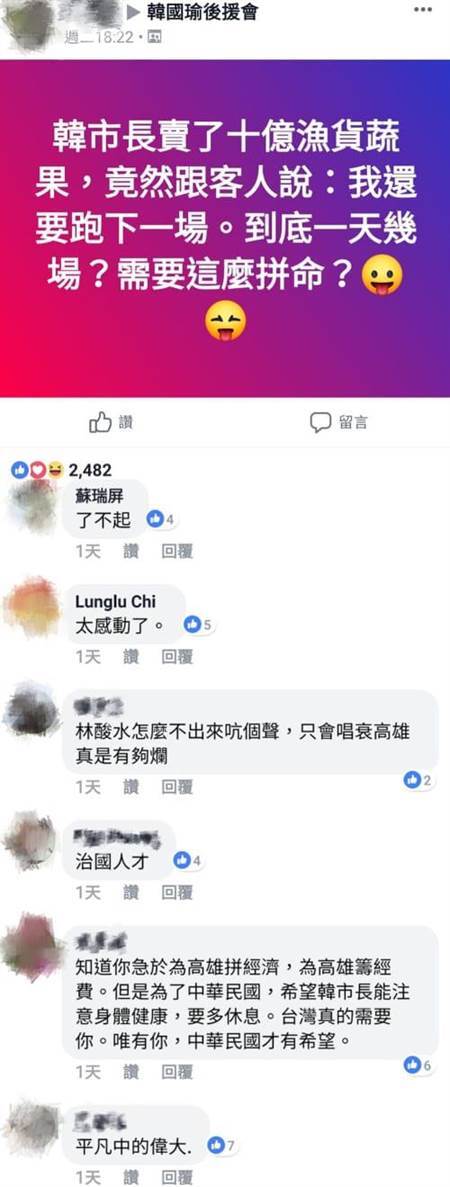Screen dimensions: 450x1187
Task: Click the like badge on 治國人才 comment
Action: click(x=186, y=860)
